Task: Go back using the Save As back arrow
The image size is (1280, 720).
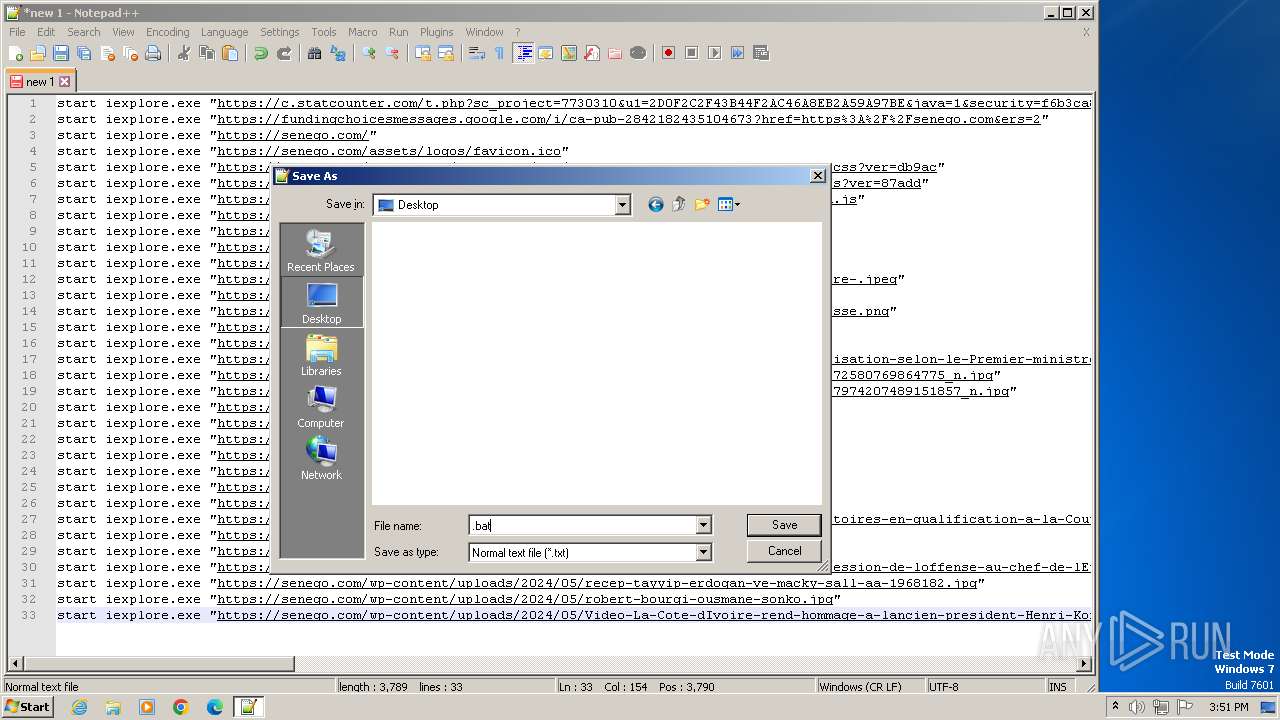Action: (655, 204)
